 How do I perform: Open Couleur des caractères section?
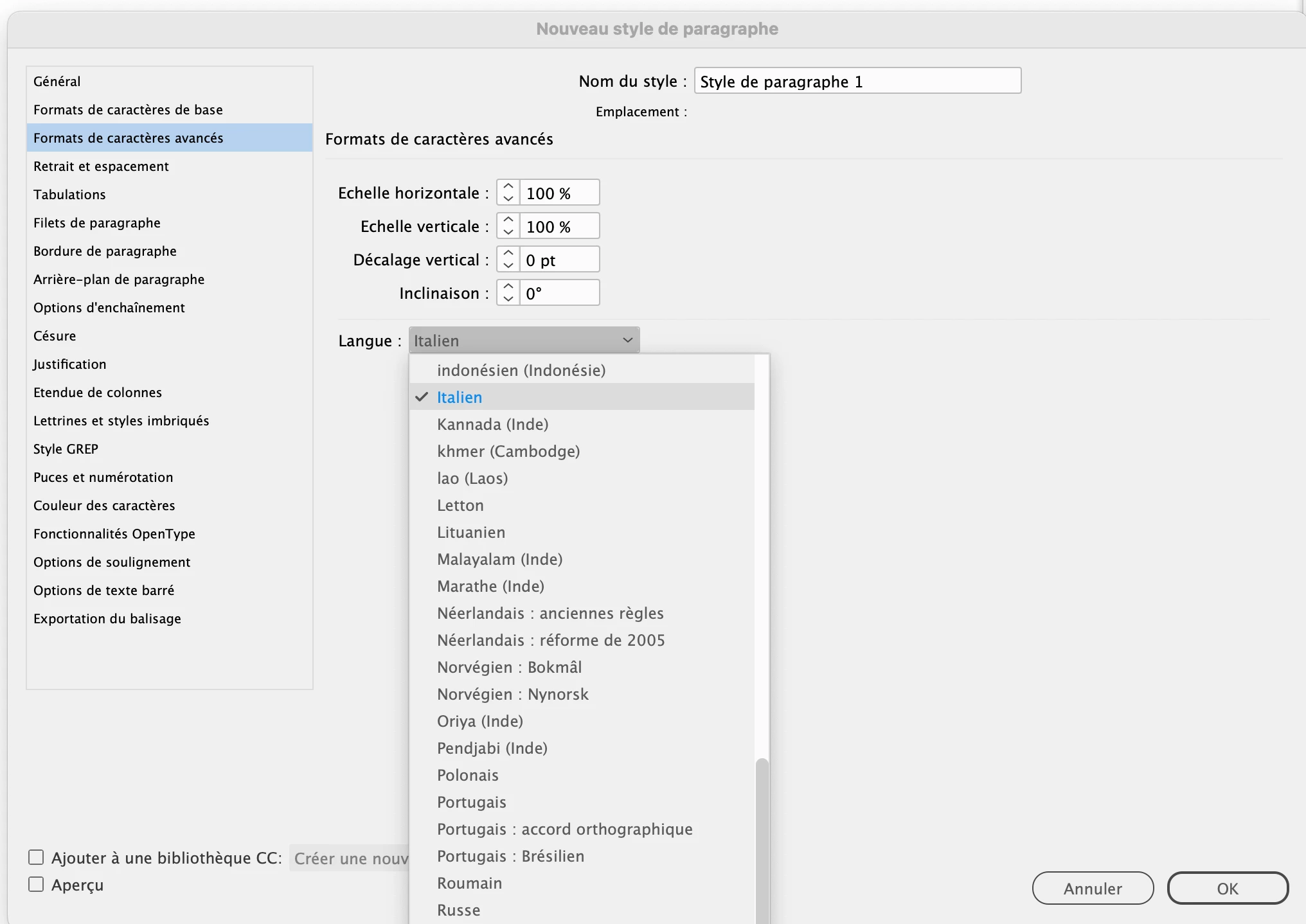tap(104, 506)
